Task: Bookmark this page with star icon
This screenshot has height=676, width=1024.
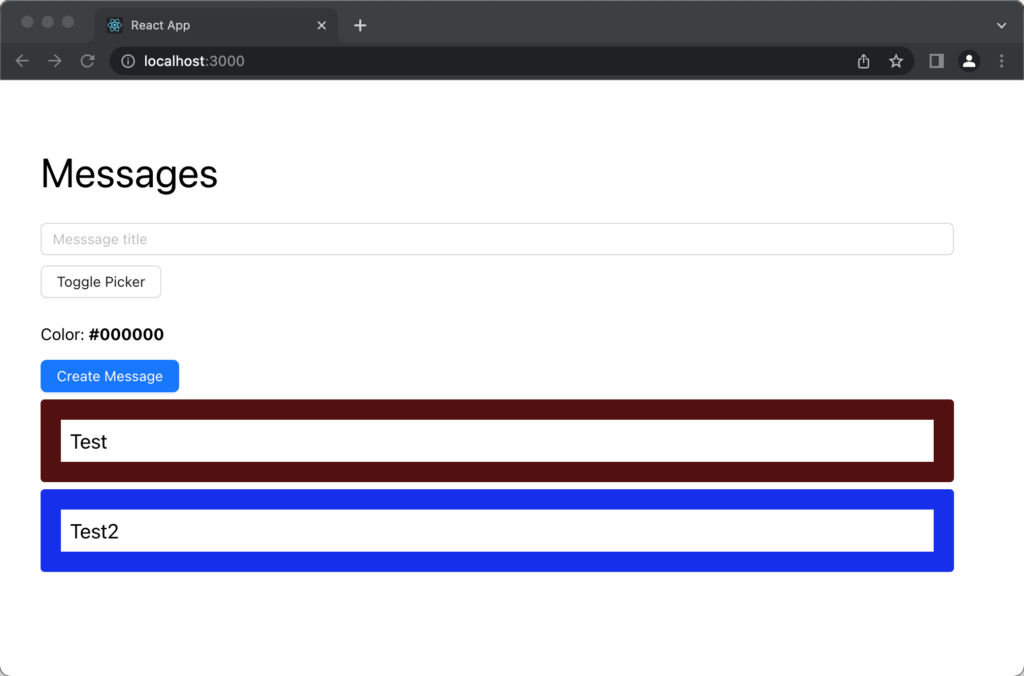Action: click(x=896, y=61)
